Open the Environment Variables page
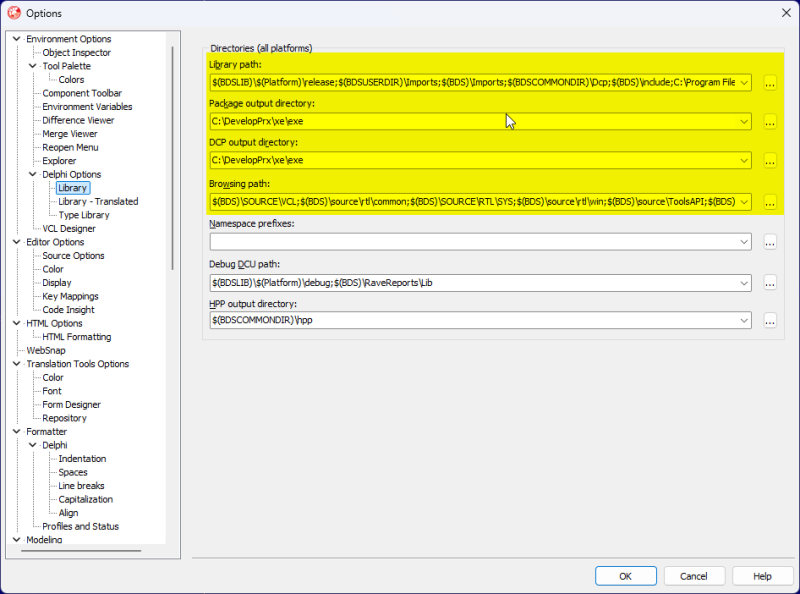 [87, 107]
